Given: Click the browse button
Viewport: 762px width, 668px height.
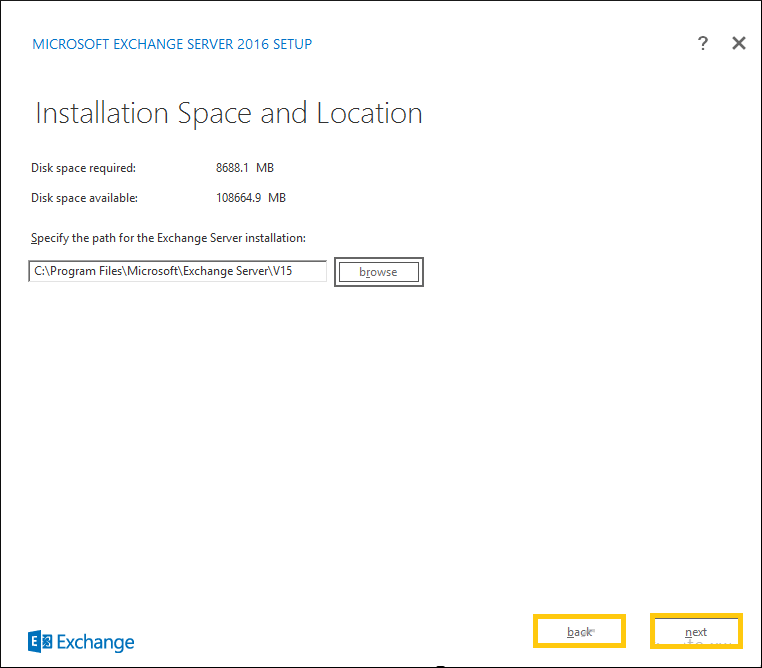Looking at the screenshot, I should (x=379, y=272).
